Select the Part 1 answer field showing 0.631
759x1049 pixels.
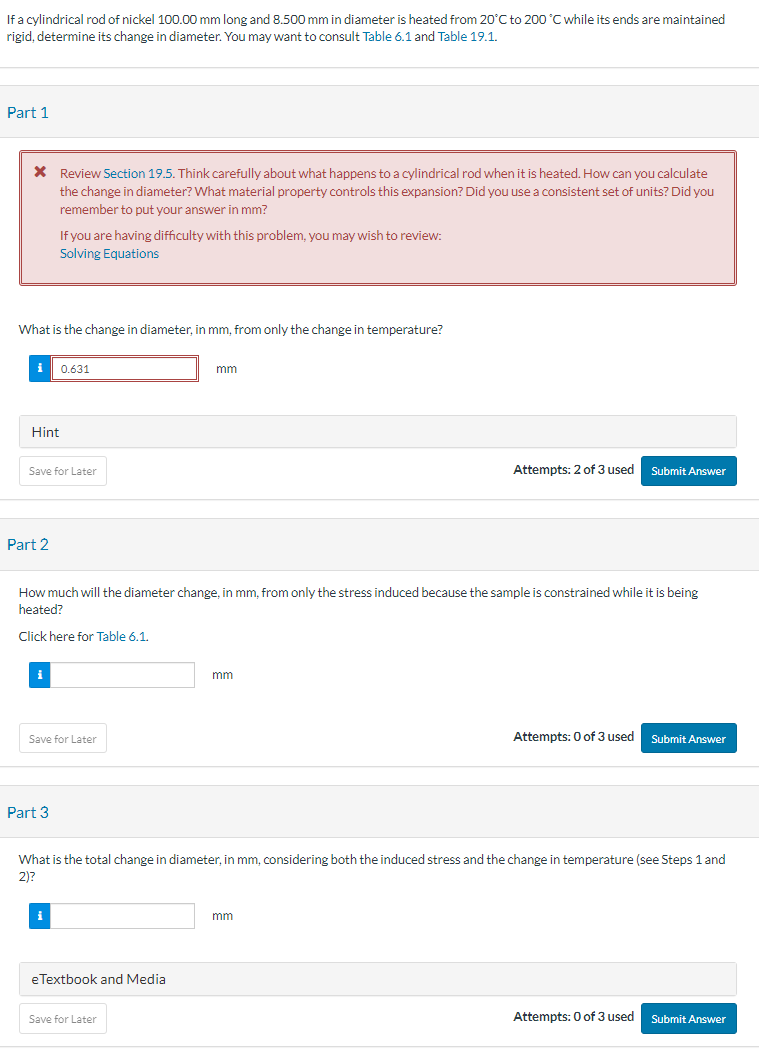click(x=124, y=369)
